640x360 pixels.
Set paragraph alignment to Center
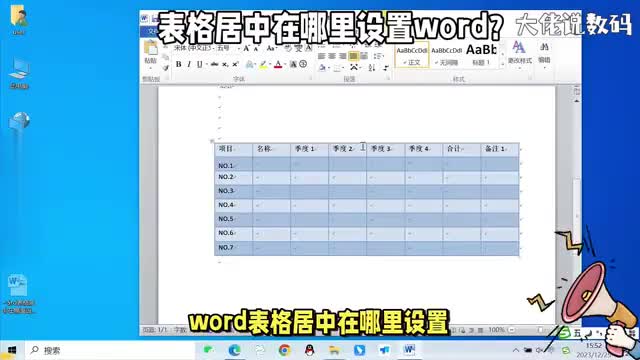(x=332, y=56)
